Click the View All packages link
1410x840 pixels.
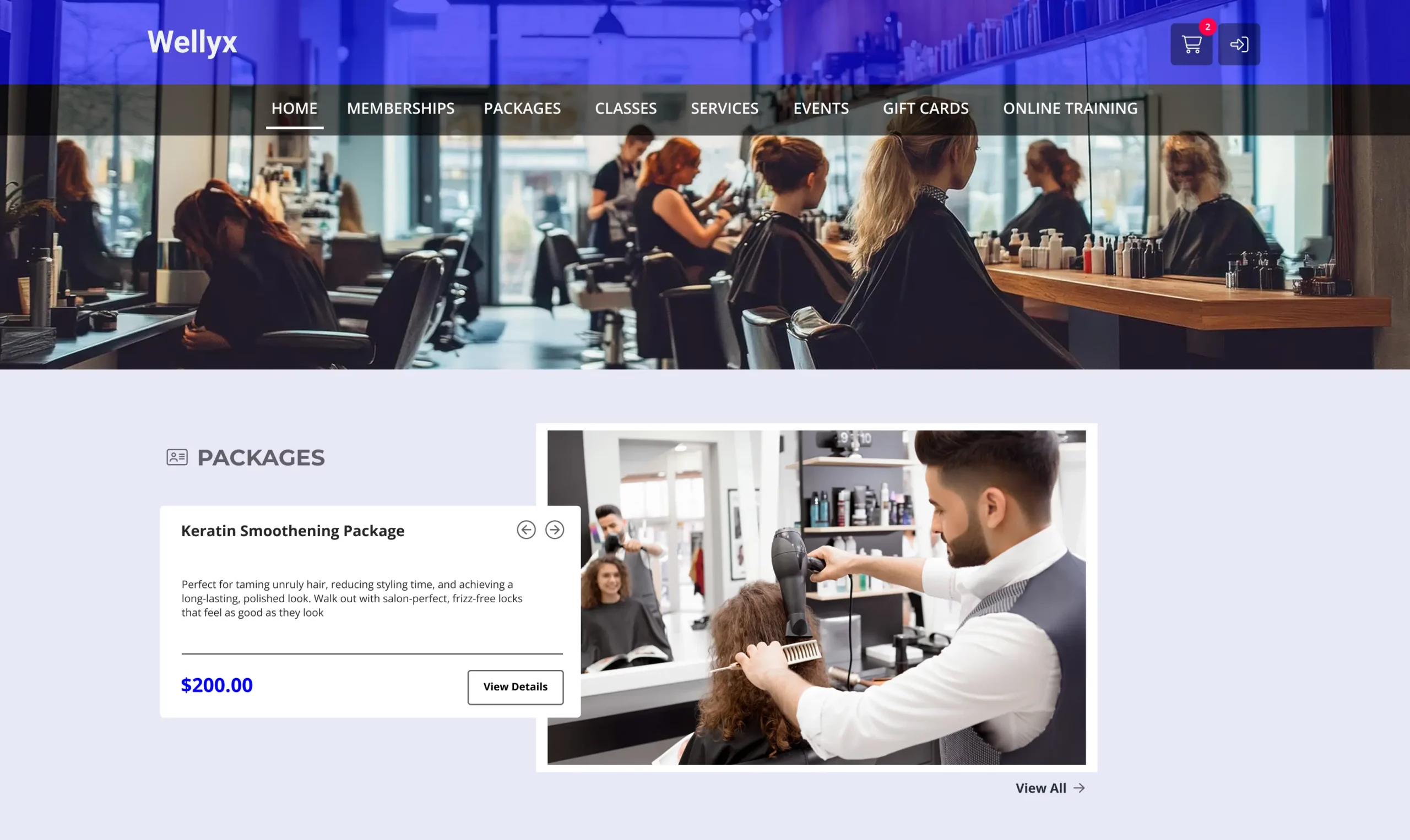(x=1050, y=788)
